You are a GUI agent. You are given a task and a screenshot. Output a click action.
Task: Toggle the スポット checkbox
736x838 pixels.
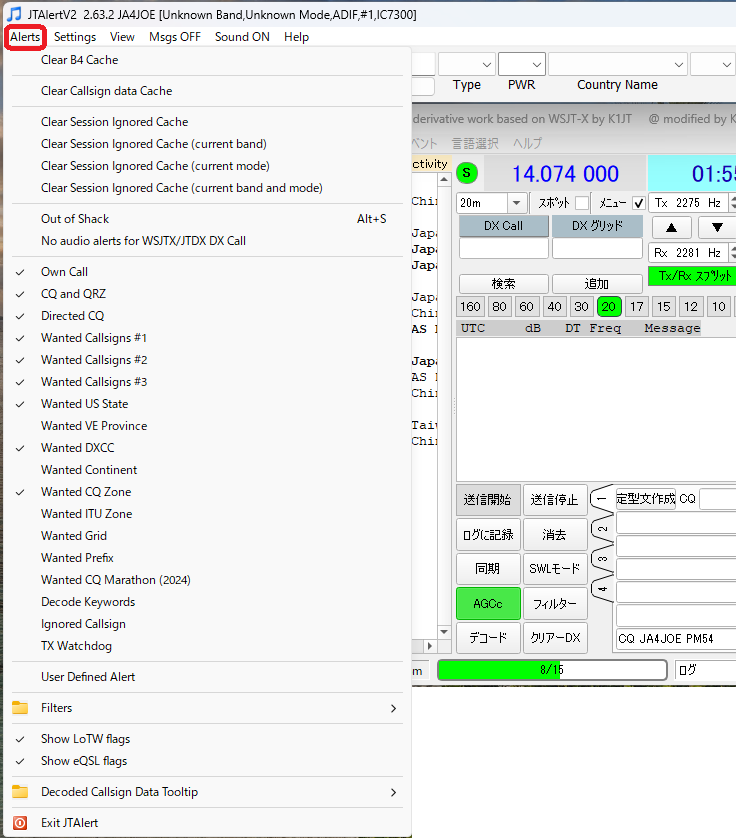click(x=582, y=203)
